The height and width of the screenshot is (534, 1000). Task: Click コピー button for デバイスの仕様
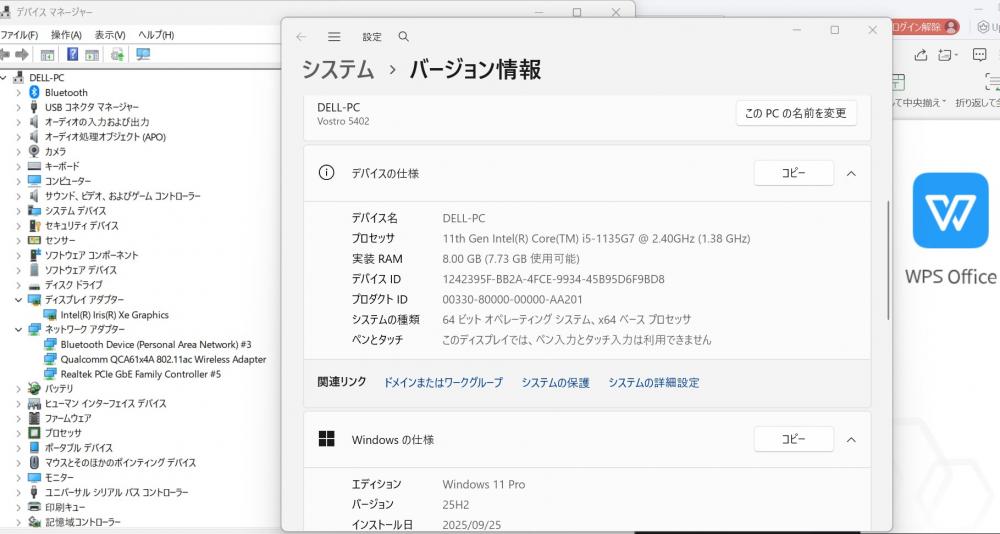[x=793, y=173]
